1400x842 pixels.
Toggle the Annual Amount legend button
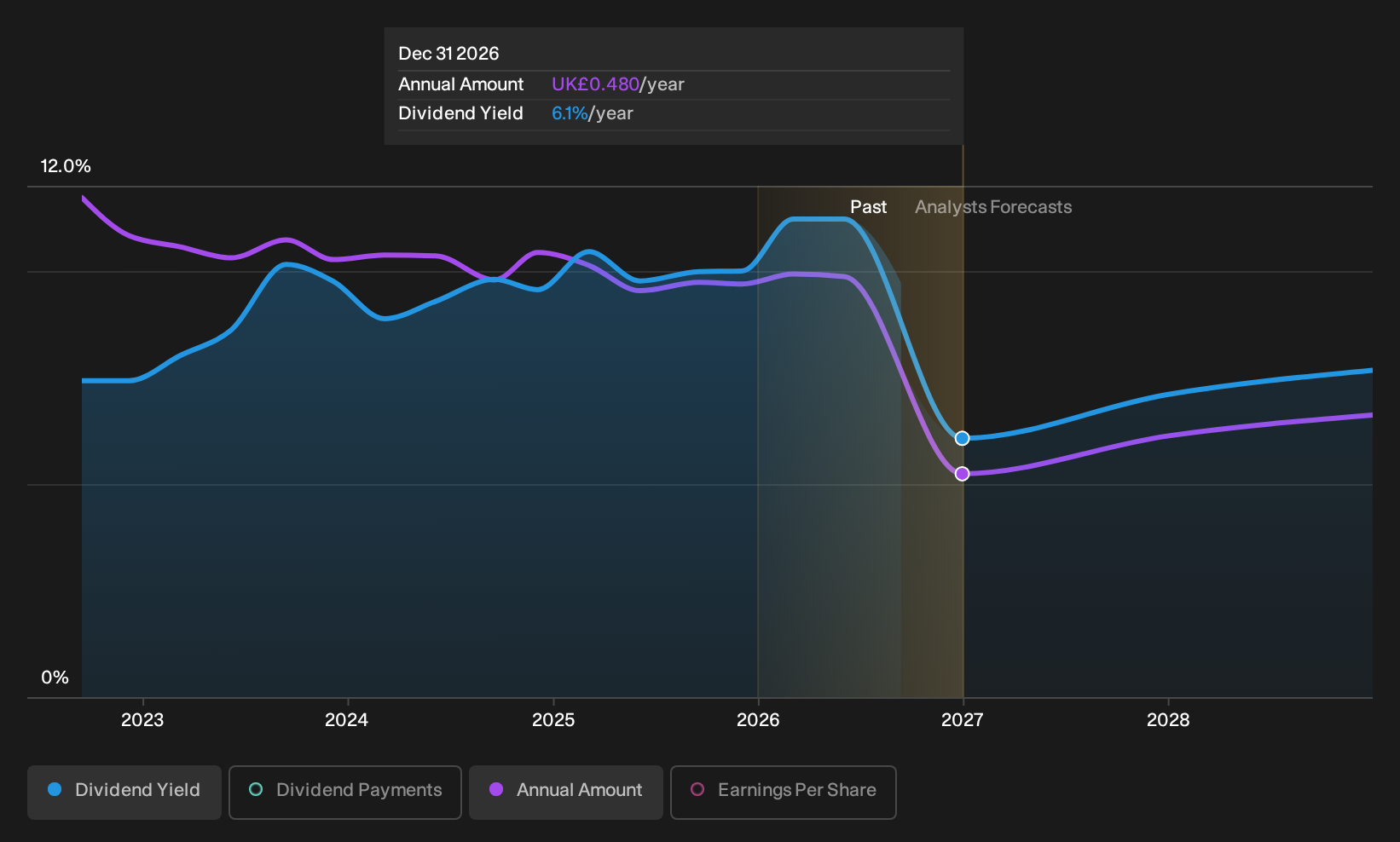(x=566, y=792)
